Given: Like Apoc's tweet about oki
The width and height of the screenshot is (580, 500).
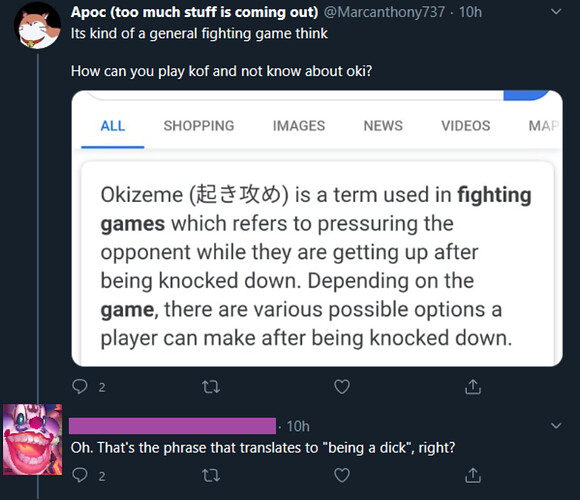Looking at the screenshot, I should point(342,387).
